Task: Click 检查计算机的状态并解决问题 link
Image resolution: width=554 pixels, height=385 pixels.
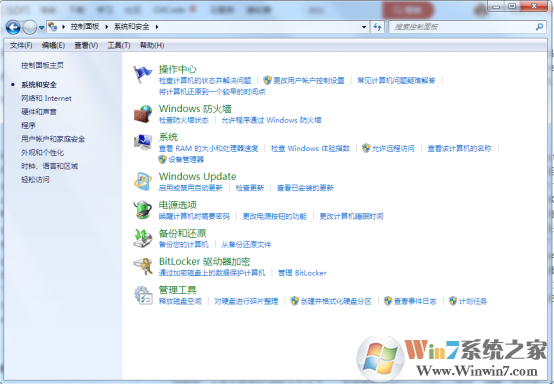Action: point(205,81)
